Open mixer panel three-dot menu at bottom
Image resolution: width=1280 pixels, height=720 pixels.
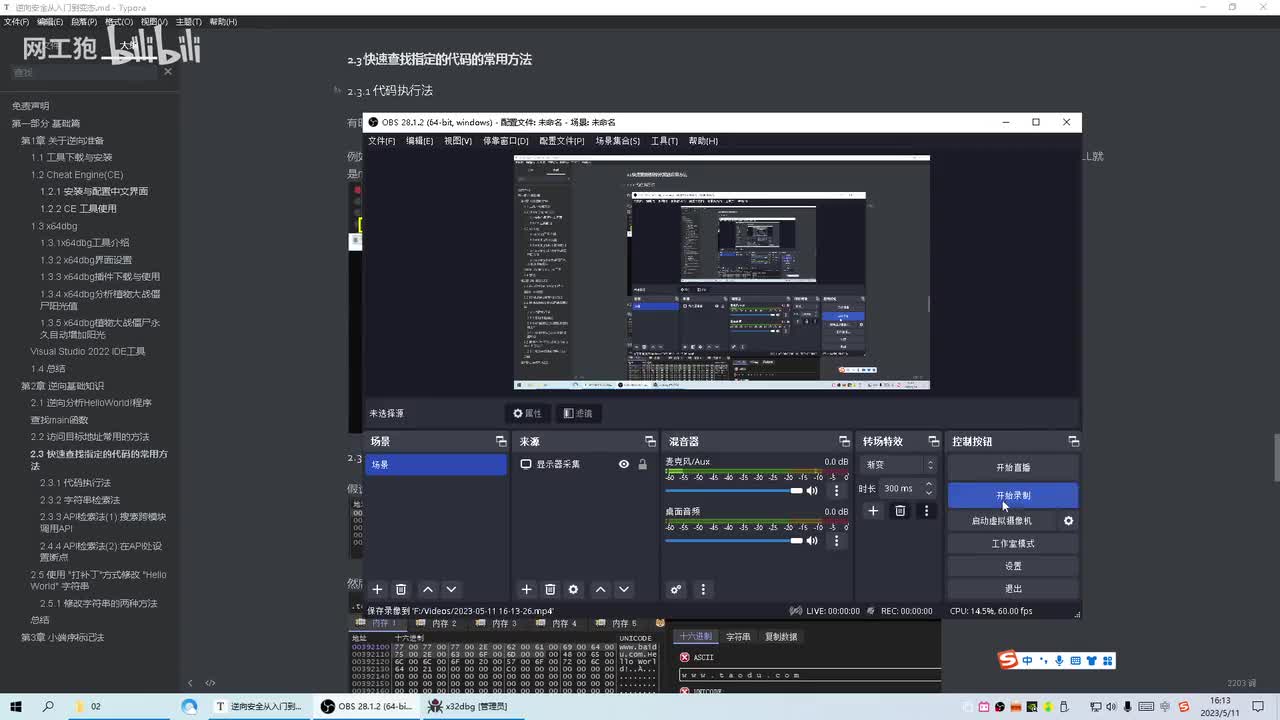tap(703, 590)
